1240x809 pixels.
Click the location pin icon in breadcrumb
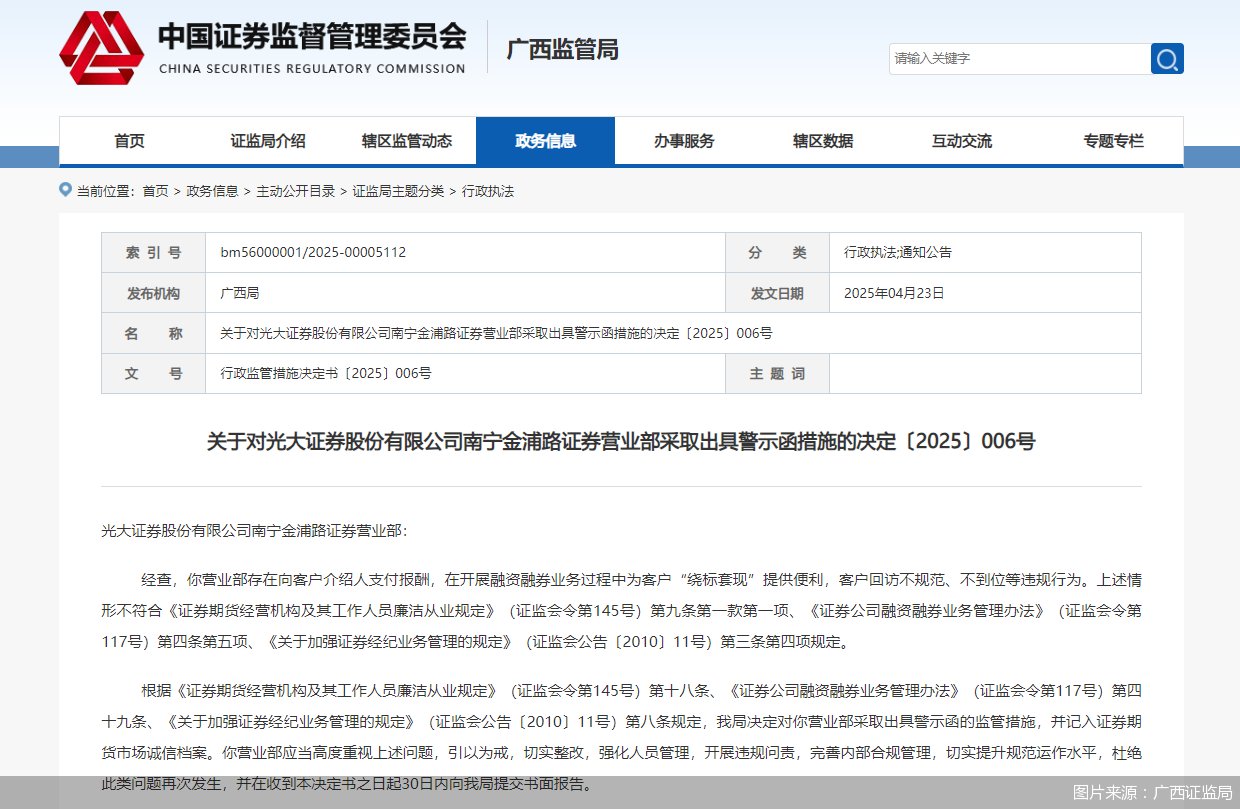tap(65, 190)
